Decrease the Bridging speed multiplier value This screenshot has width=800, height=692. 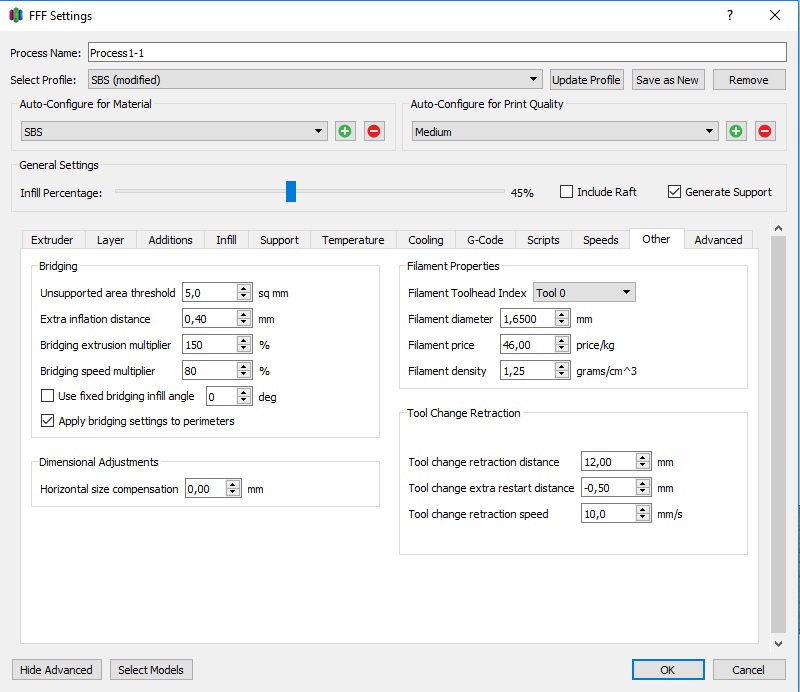point(244,376)
